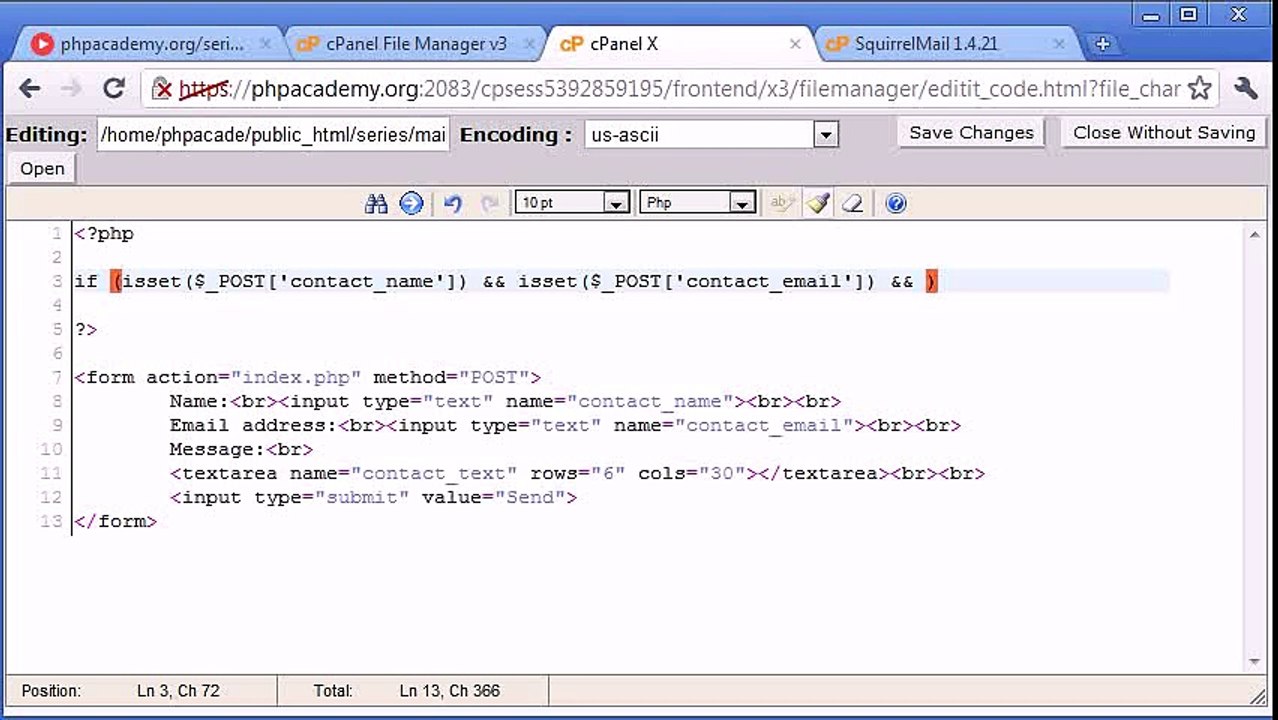Toggle word wrap (ab icon)

(781, 203)
